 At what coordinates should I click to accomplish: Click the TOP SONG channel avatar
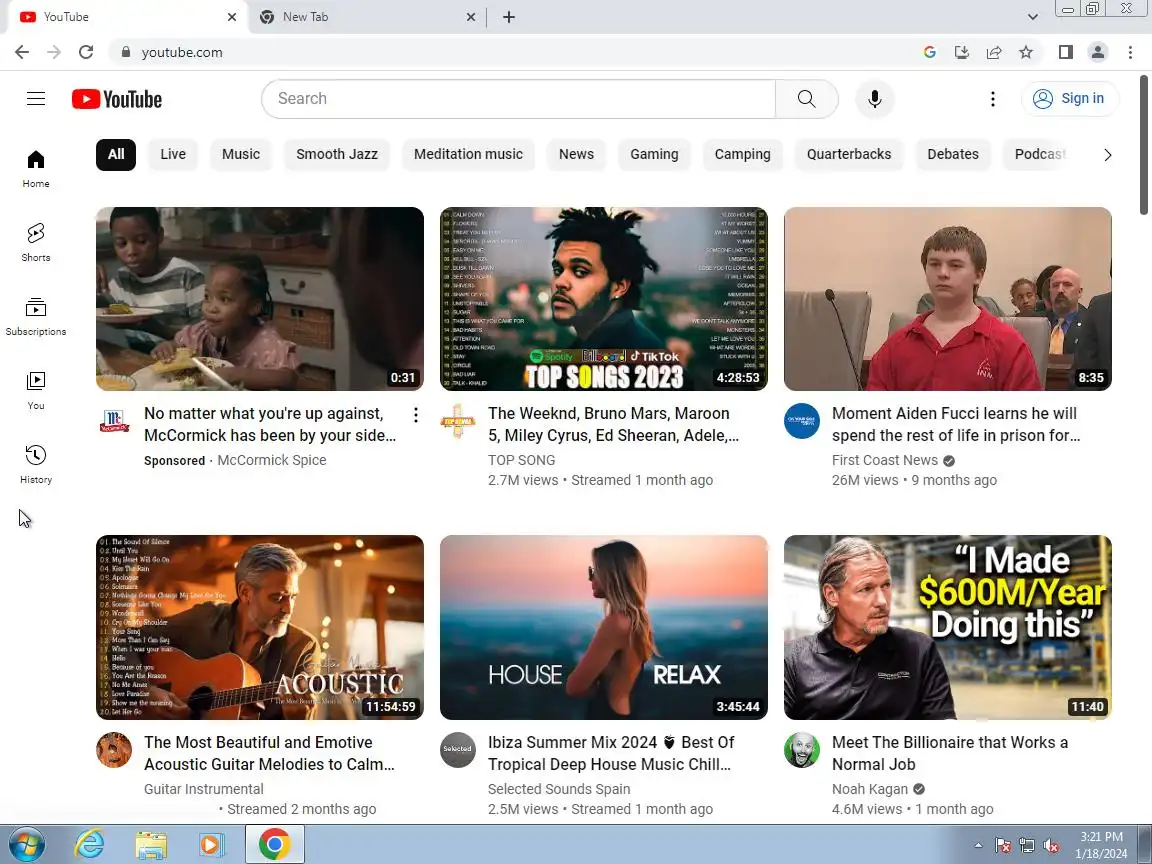458,421
